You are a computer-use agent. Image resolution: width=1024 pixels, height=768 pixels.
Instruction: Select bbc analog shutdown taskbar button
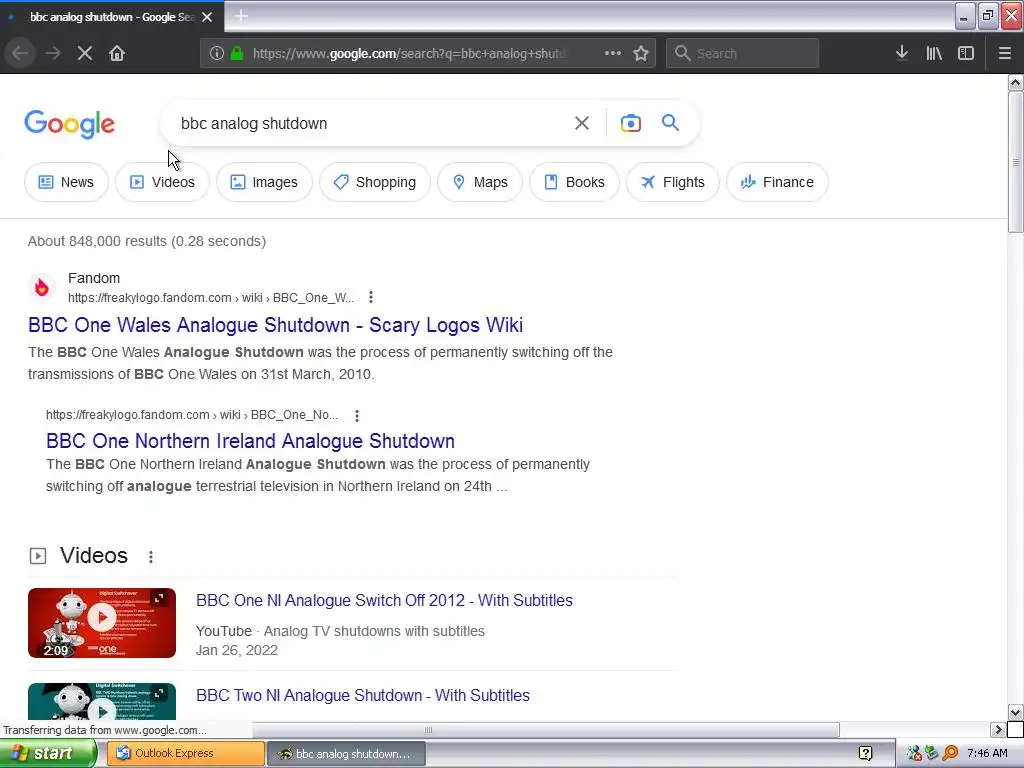click(347, 754)
